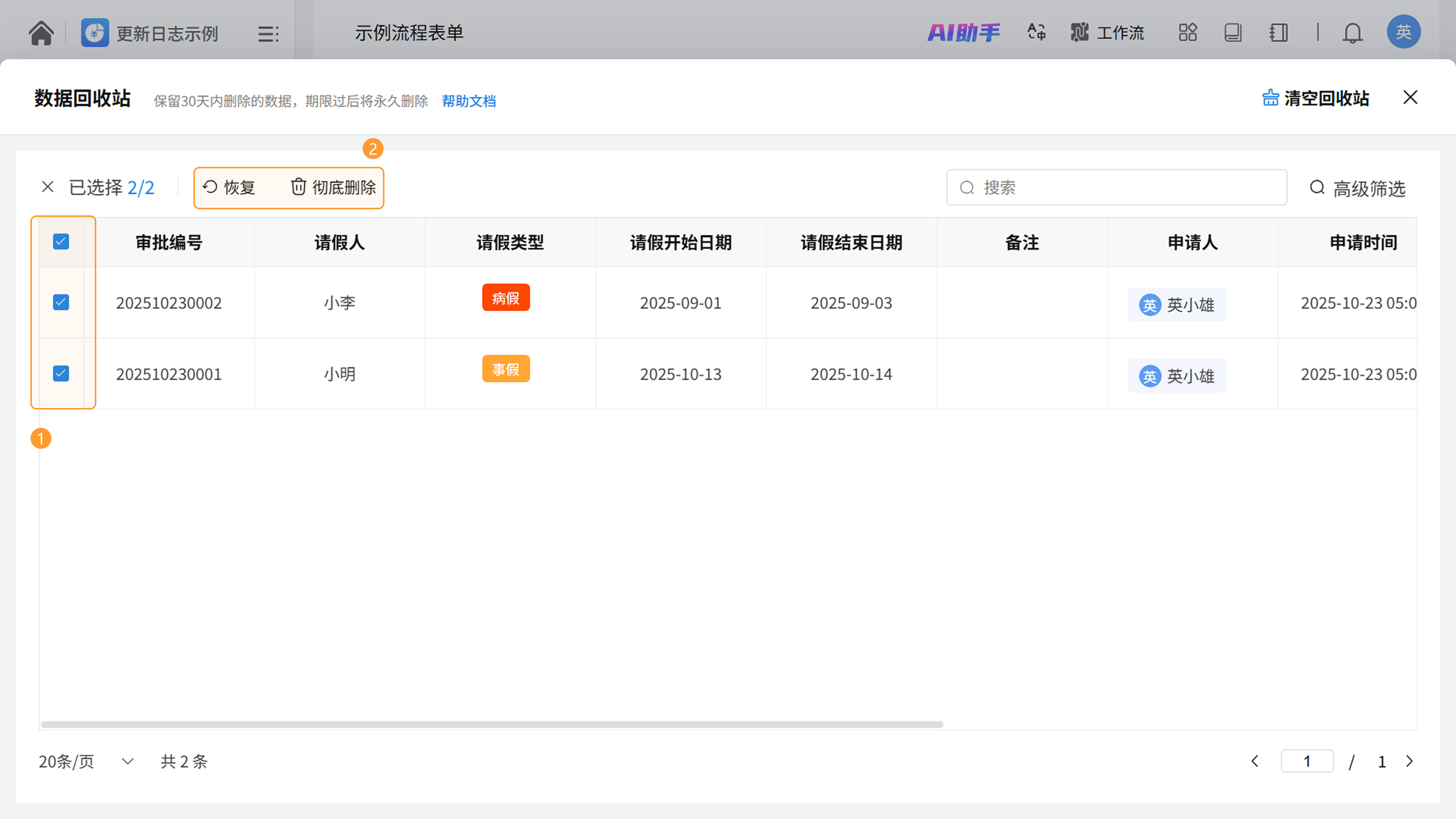The image size is (1456, 819).
Task: Click the user avatar 英
Action: [x=1403, y=31]
